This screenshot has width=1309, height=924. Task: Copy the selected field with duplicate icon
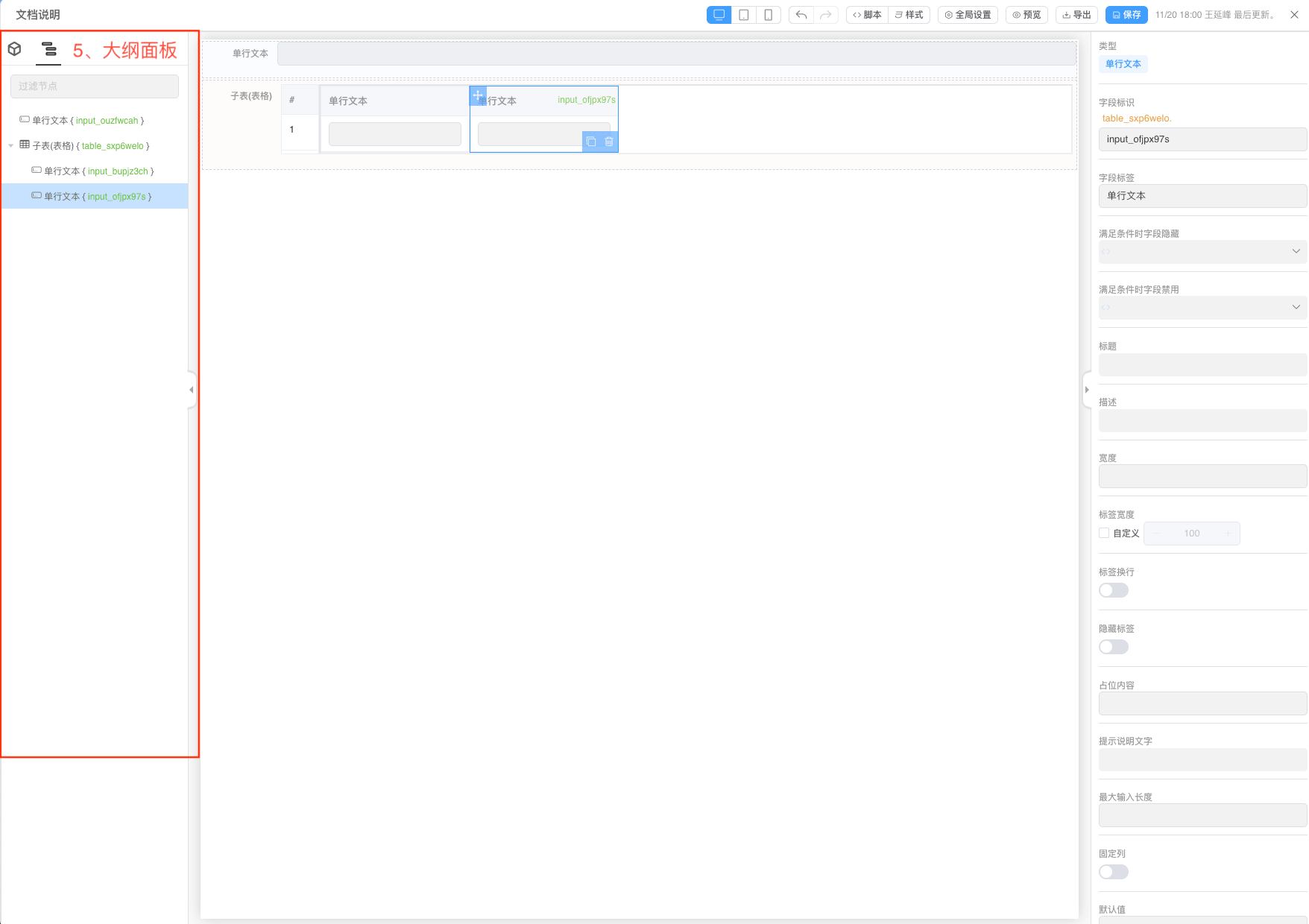click(591, 142)
